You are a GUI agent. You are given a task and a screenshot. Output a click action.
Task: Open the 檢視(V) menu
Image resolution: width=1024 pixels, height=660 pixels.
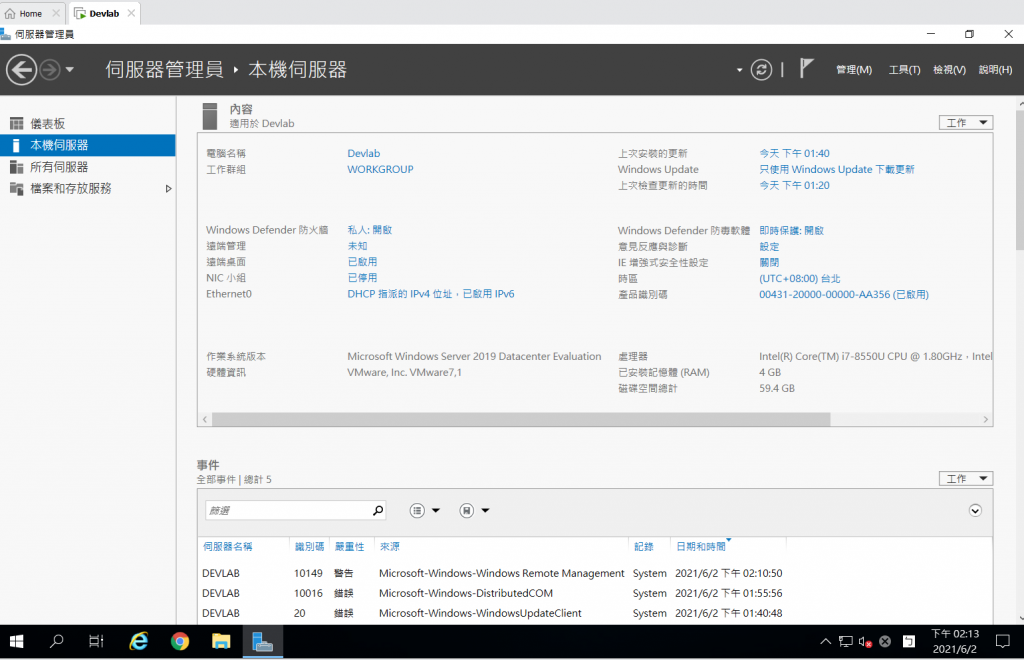click(949, 69)
